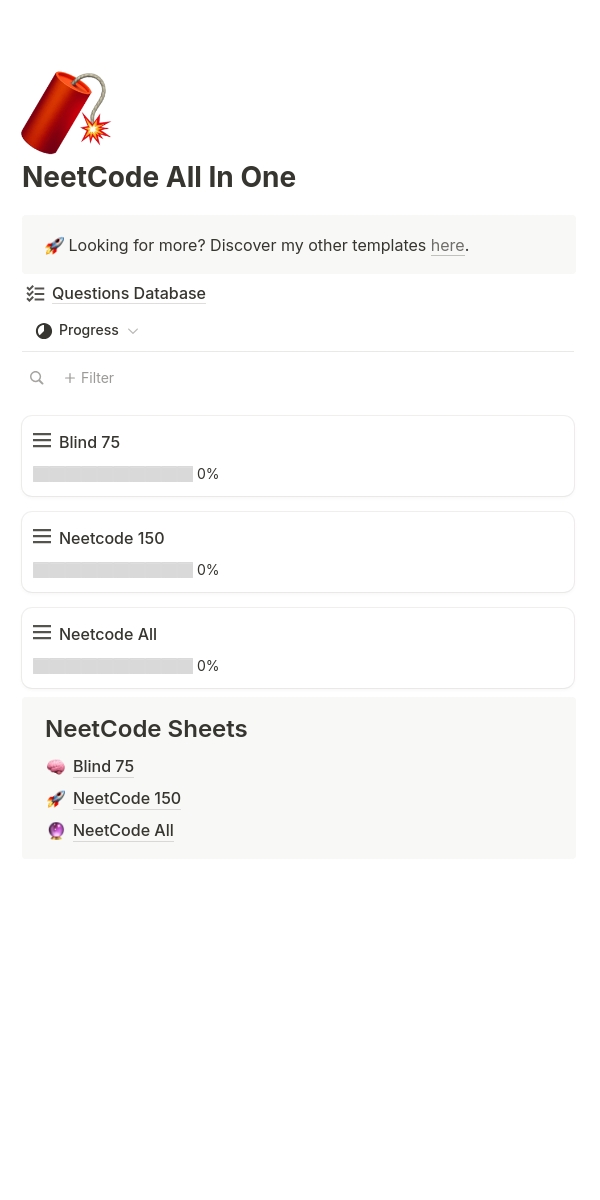Click the database search magnifier icon
The image size is (600, 1200).
[x=37, y=378]
